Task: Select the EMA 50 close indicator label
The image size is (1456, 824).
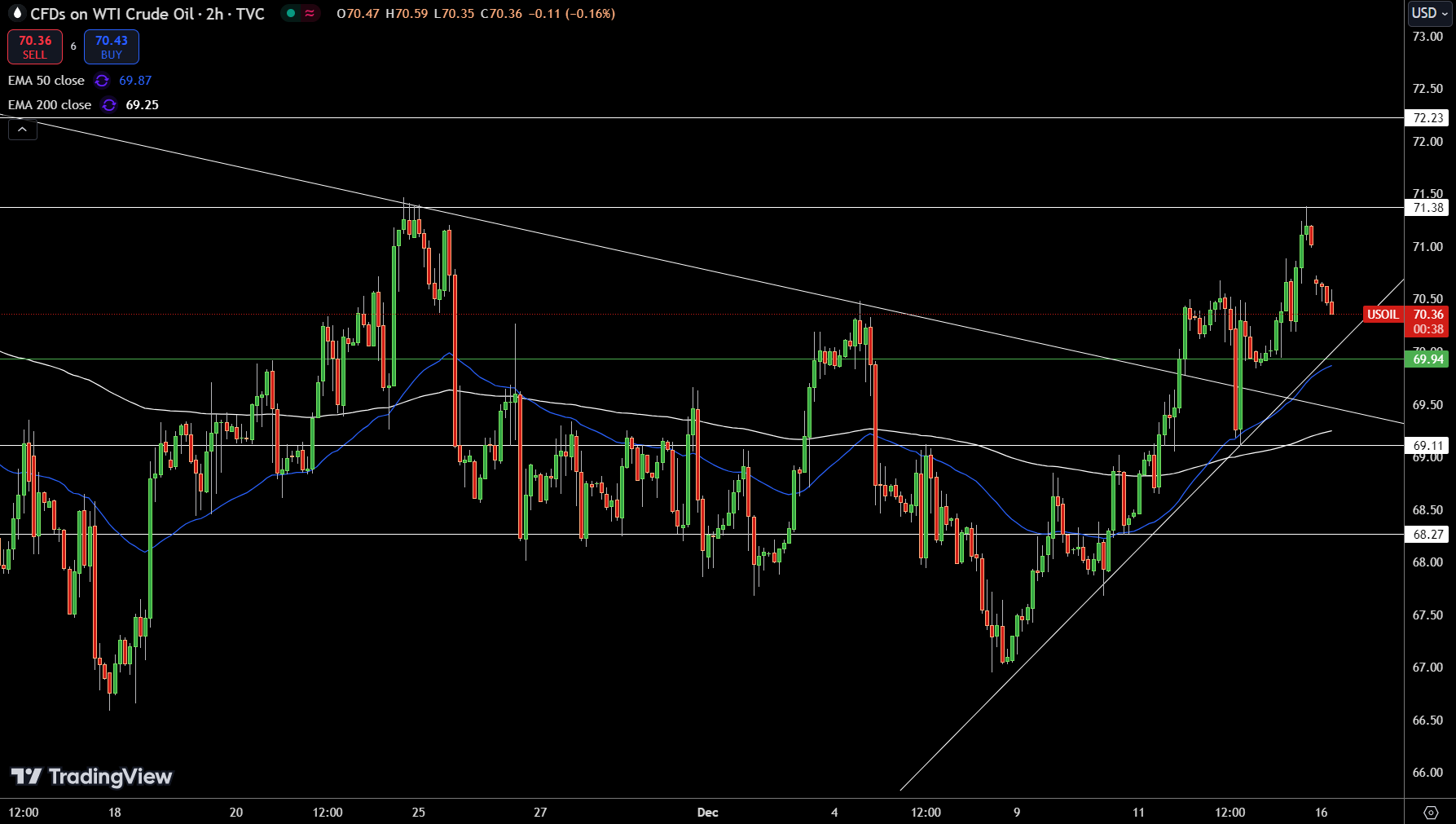Action: 46,81
